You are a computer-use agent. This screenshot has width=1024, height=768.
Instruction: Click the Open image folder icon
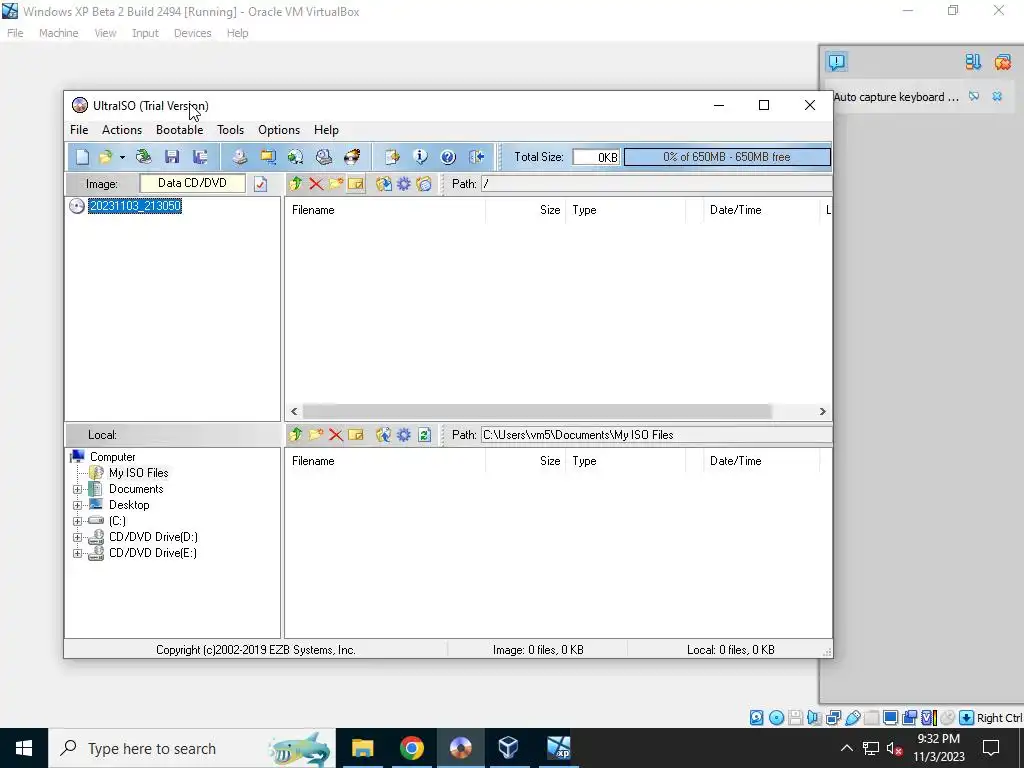[x=104, y=157]
